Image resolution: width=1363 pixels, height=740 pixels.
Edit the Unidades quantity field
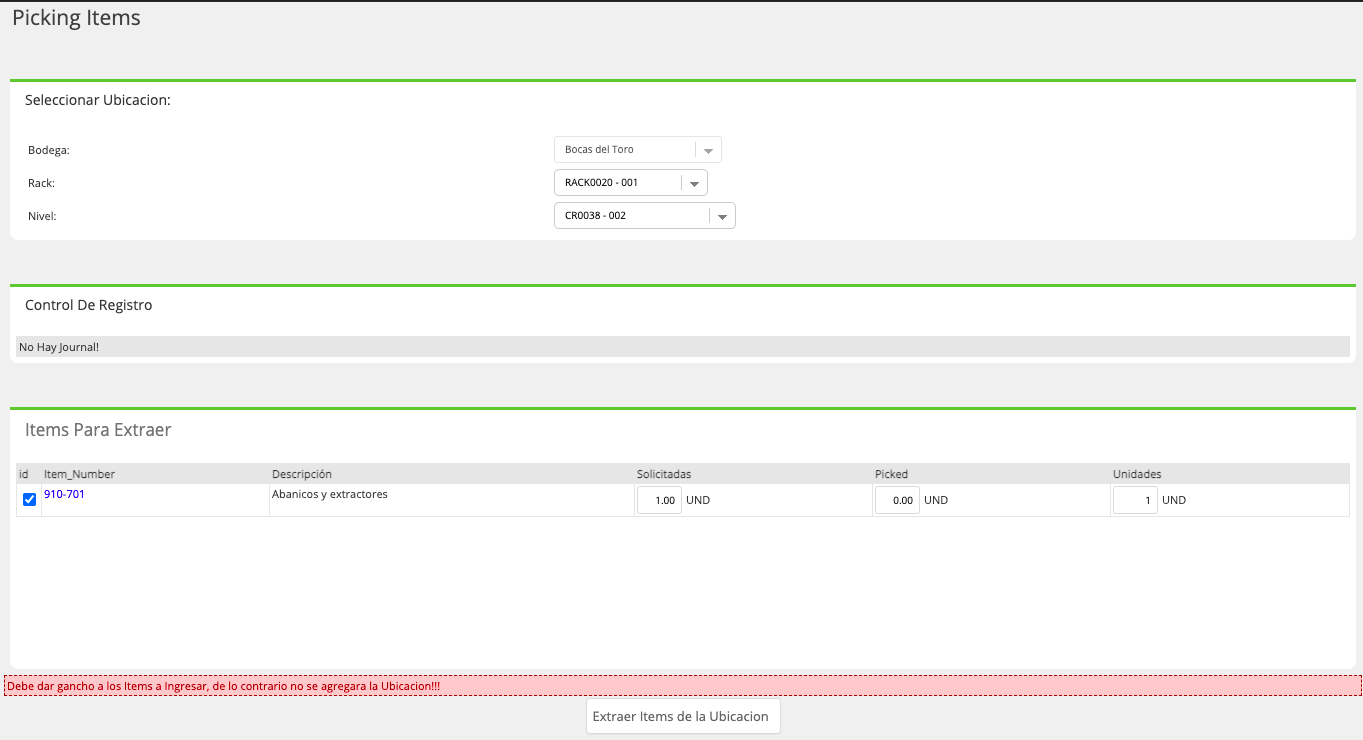[x=1135, y=500]
